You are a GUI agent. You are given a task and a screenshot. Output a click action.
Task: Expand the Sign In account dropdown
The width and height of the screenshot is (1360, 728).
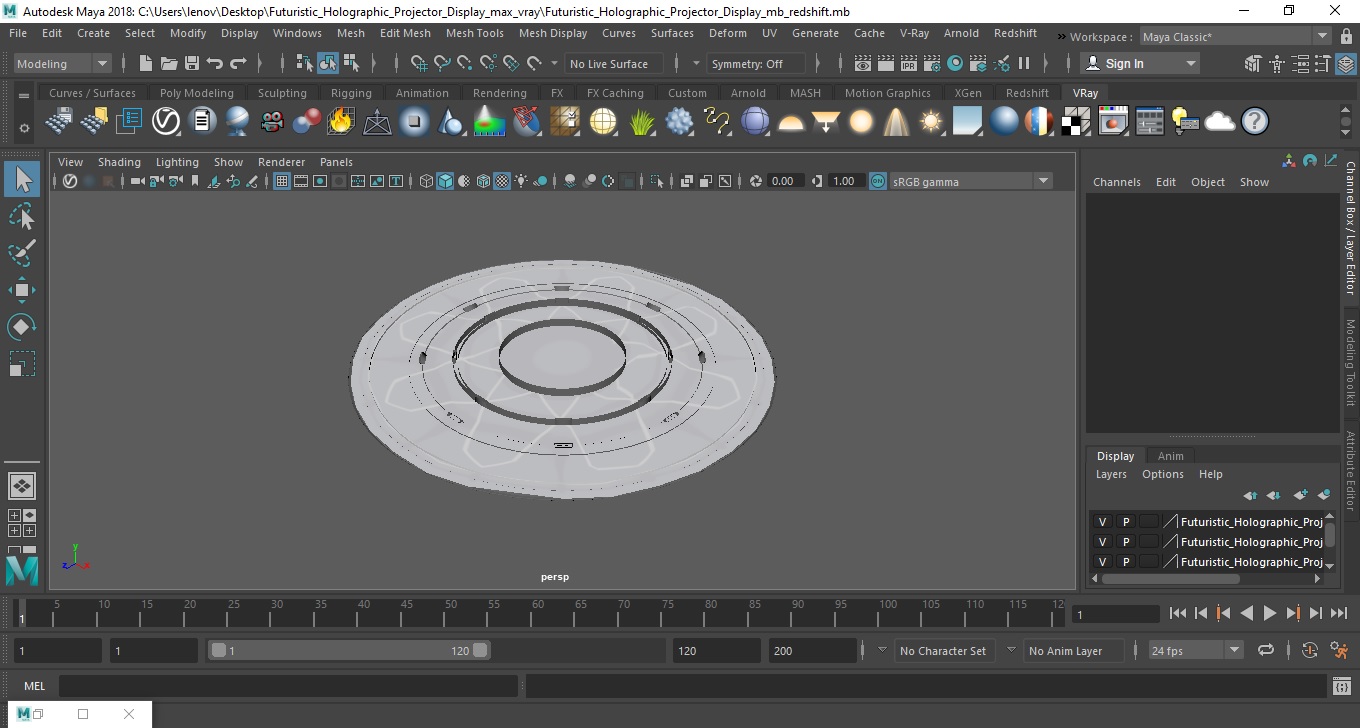click(x=1140, y=63)
